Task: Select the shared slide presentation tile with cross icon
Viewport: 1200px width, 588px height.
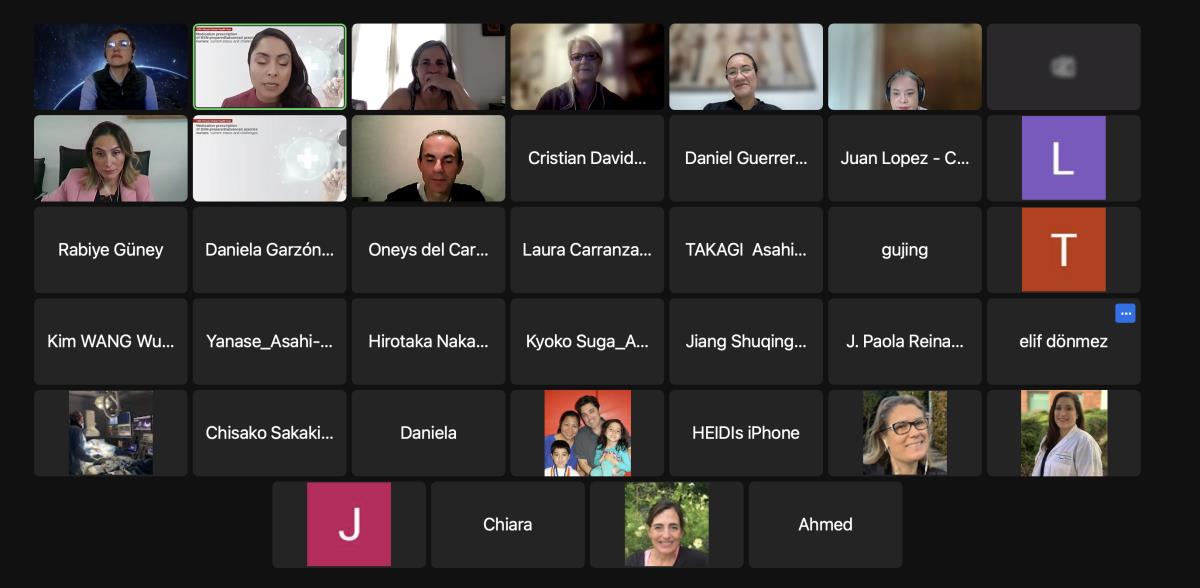Action: 270,158
